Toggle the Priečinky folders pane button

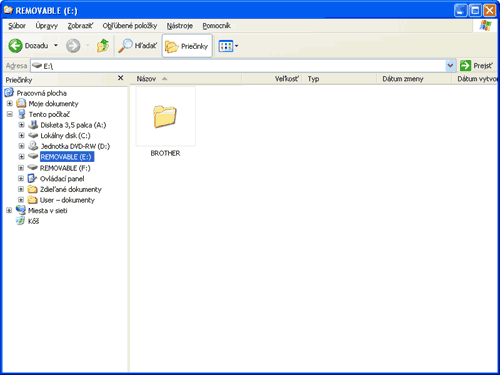pos(187,46)
